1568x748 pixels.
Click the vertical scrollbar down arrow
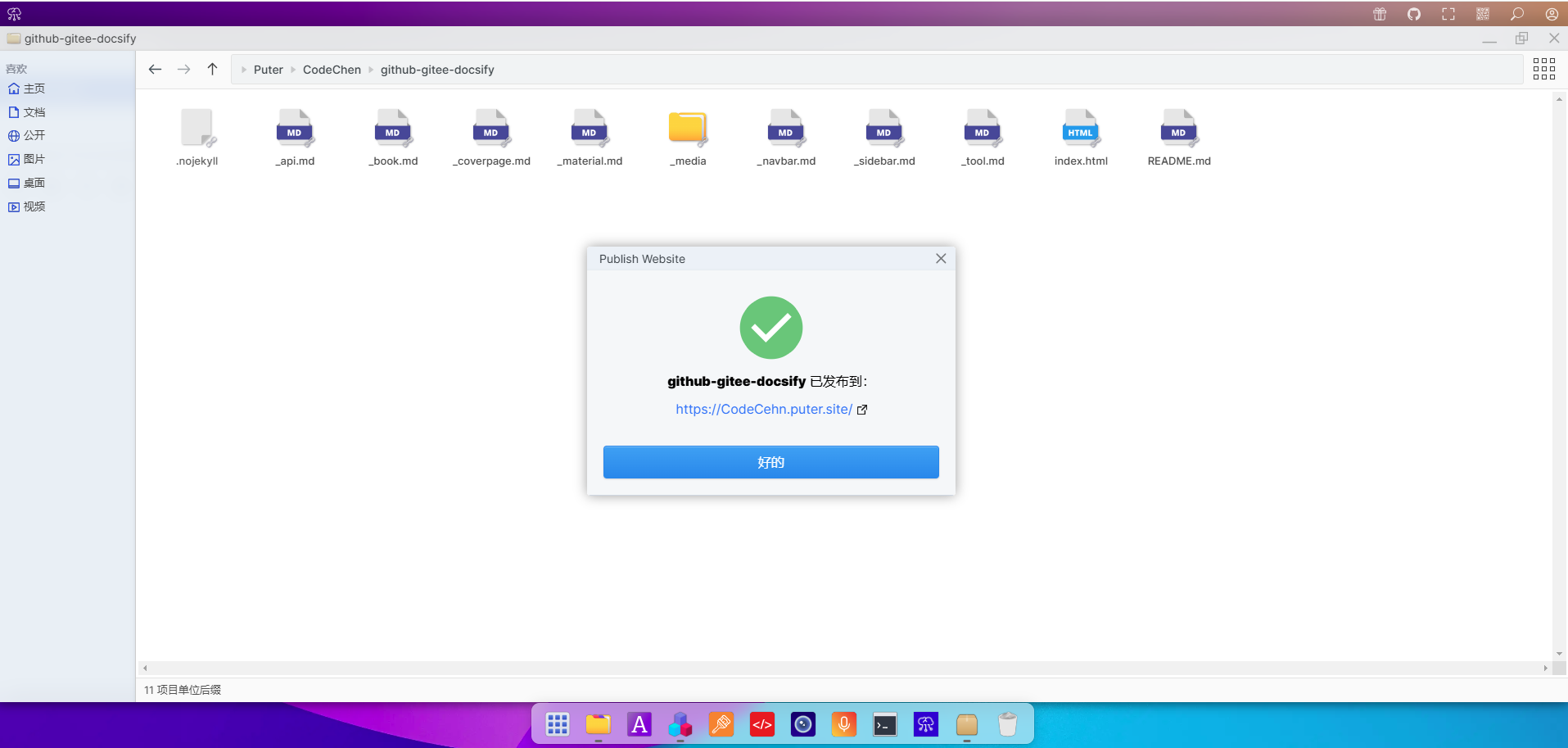click(x=1559, y=654)
